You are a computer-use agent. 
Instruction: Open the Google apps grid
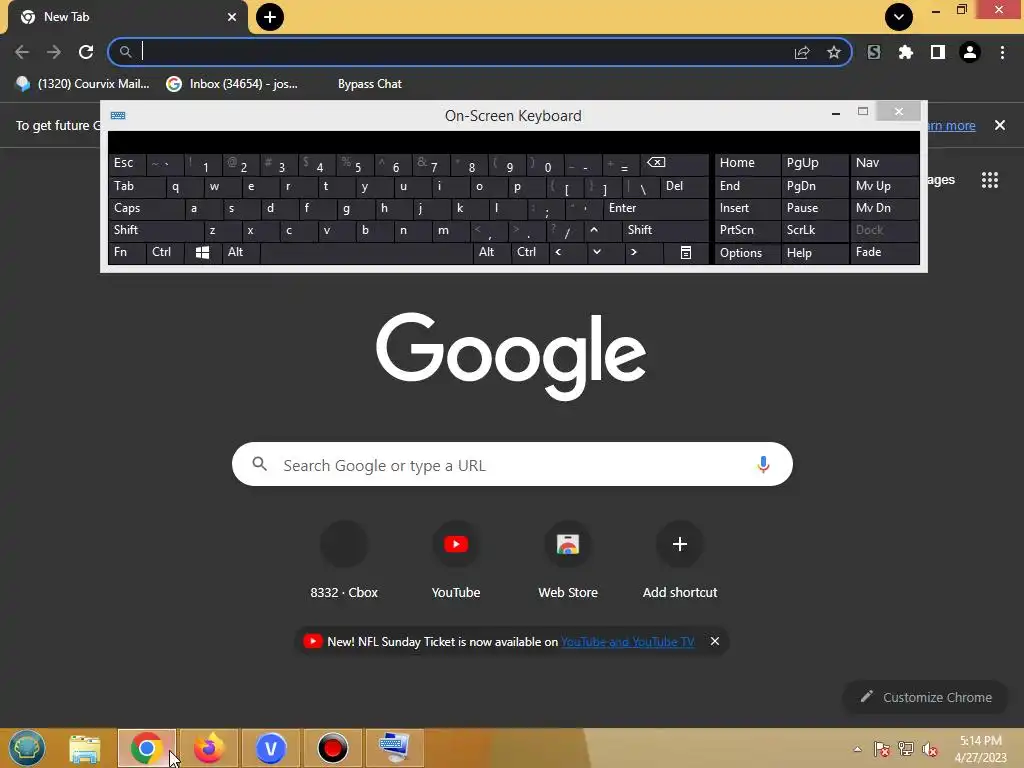989,180
